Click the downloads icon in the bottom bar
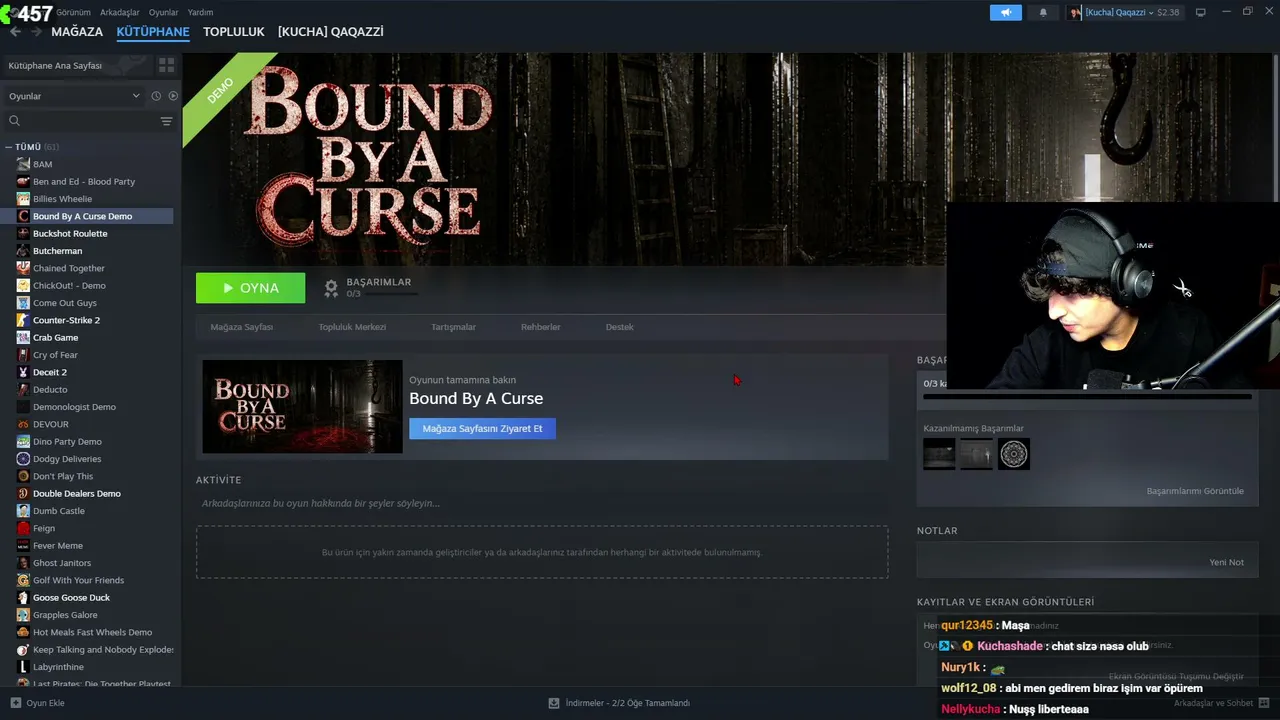 (x=554, y=703)
